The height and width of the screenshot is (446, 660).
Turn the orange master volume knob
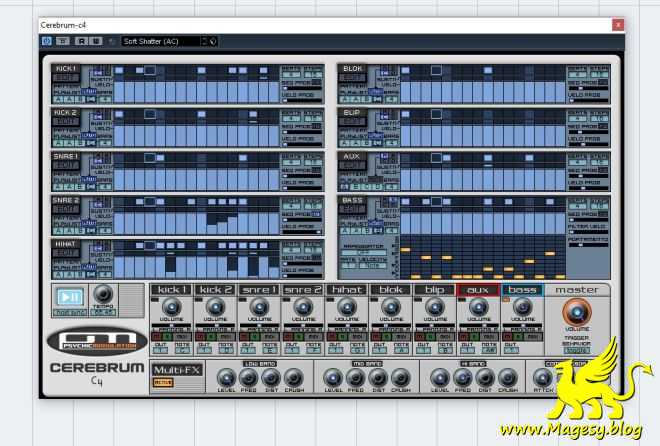577,312
